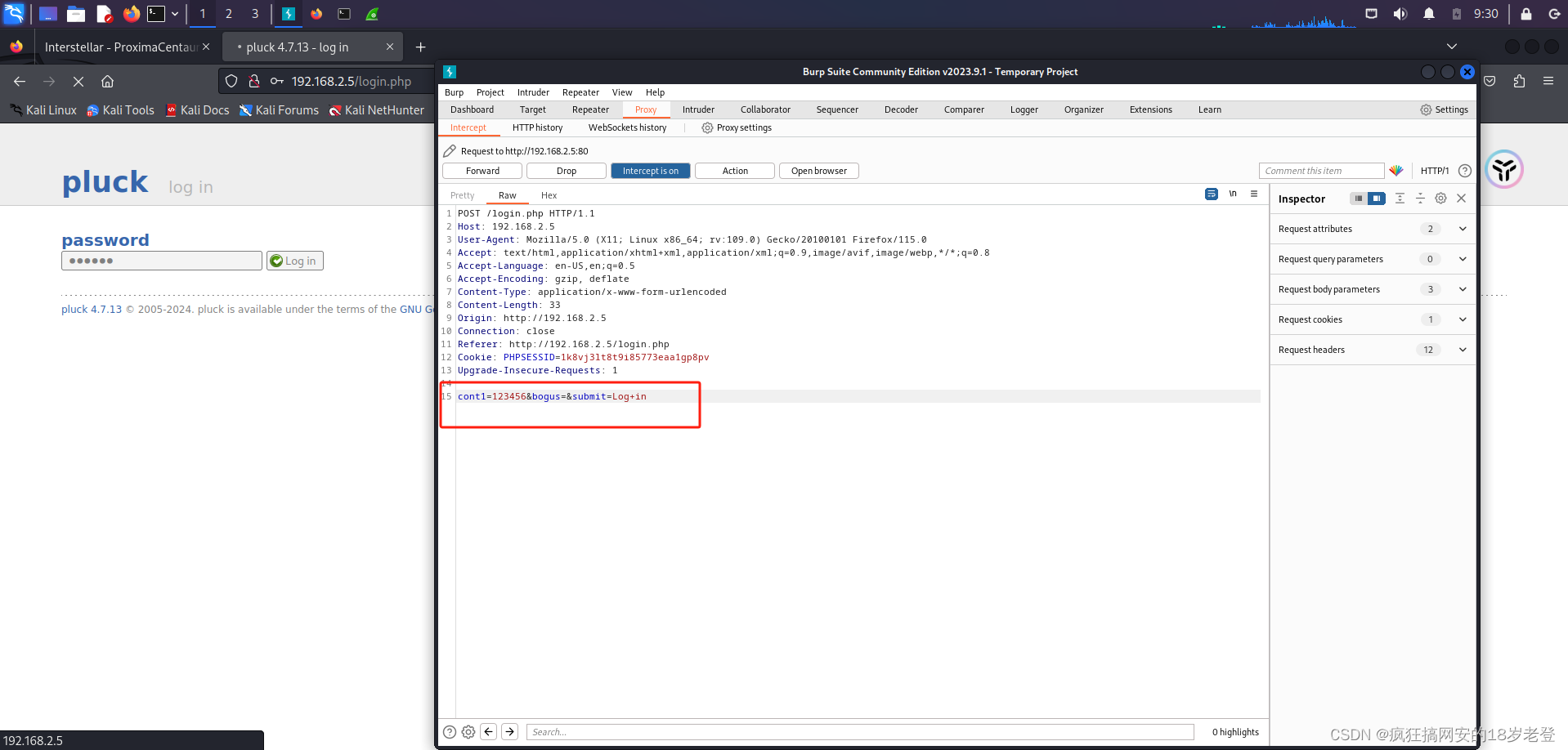
Task: Switch Inspector to left-docked layout
Action: [x=1359, y=199]
